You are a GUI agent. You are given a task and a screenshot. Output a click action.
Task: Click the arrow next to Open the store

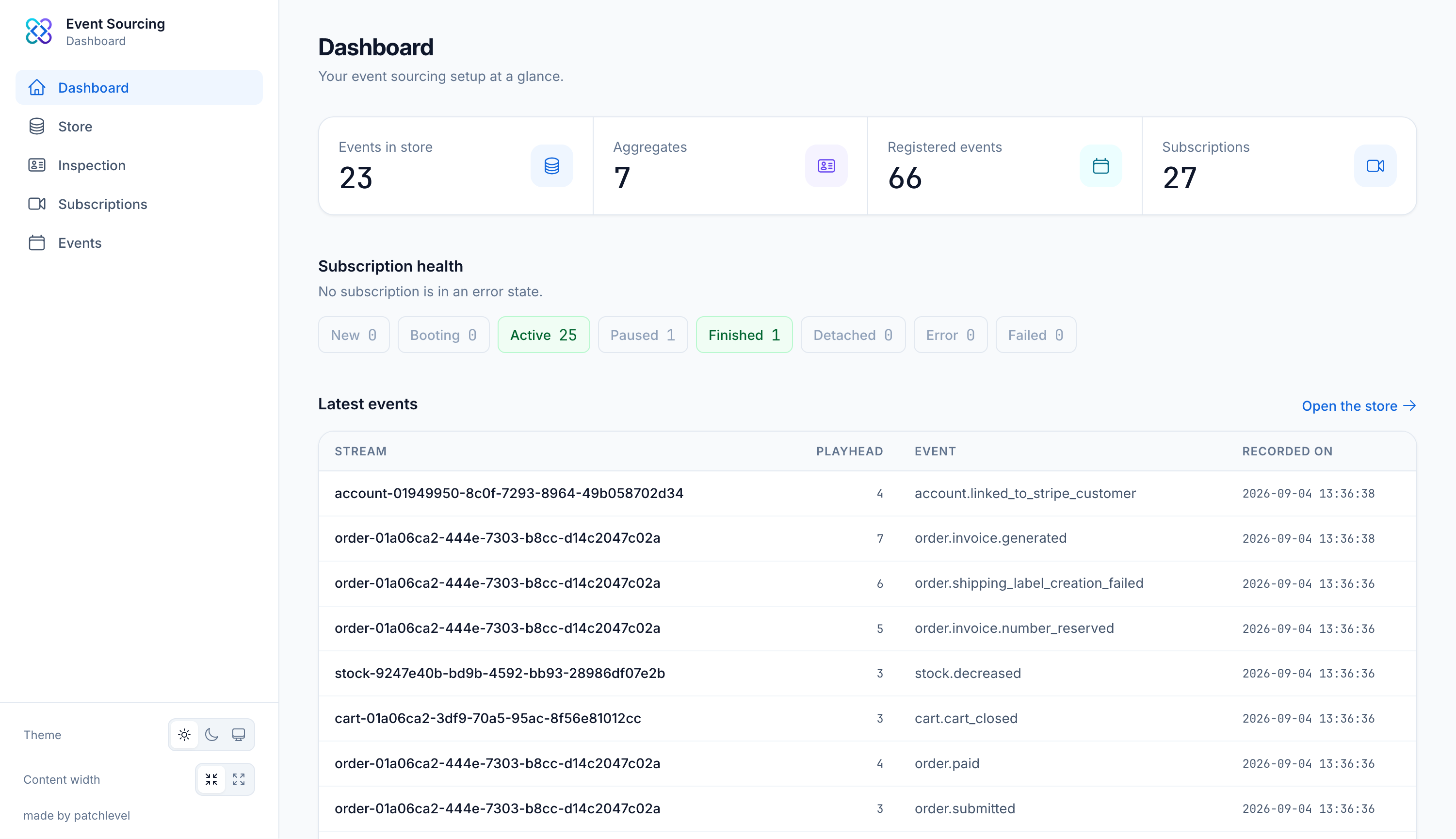(1409, 405)
